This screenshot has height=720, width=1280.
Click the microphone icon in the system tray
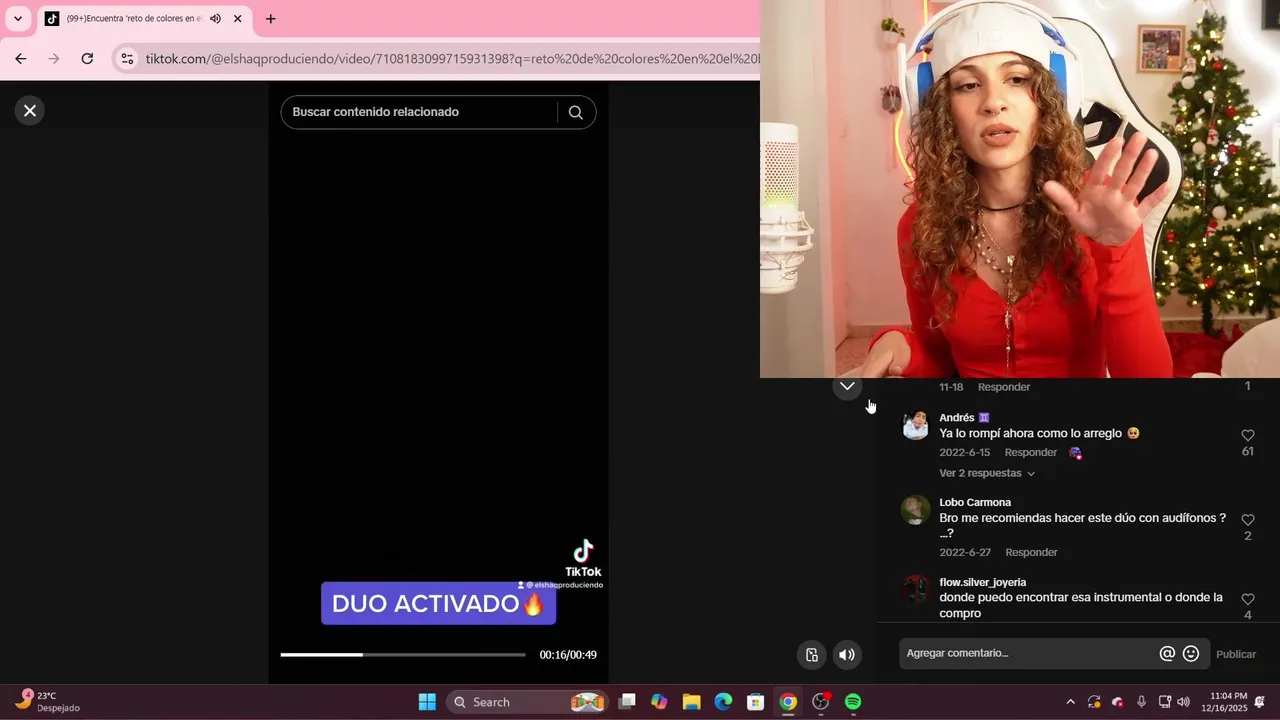point(1141,702)
